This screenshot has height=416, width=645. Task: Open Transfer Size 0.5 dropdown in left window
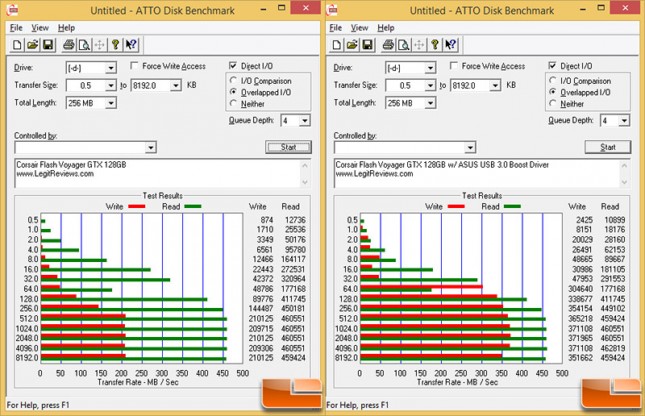pyautogui.click(x=111, y=86)
